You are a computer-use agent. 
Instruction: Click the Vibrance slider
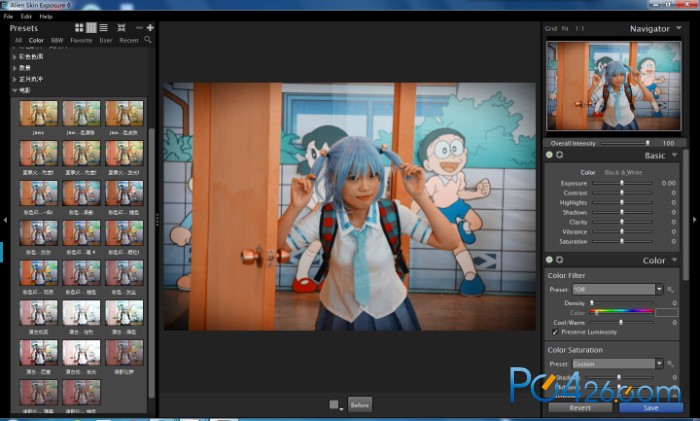(x=622, y=232)
